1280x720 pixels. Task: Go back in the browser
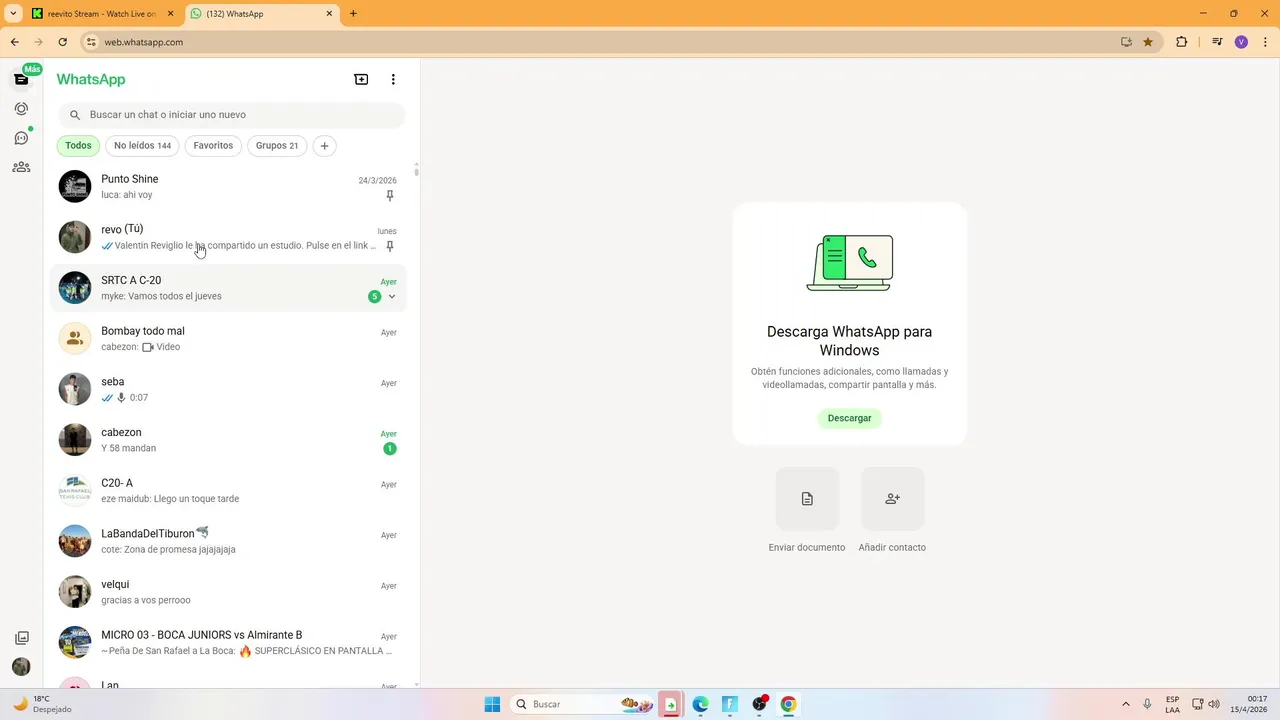point(14,42)
